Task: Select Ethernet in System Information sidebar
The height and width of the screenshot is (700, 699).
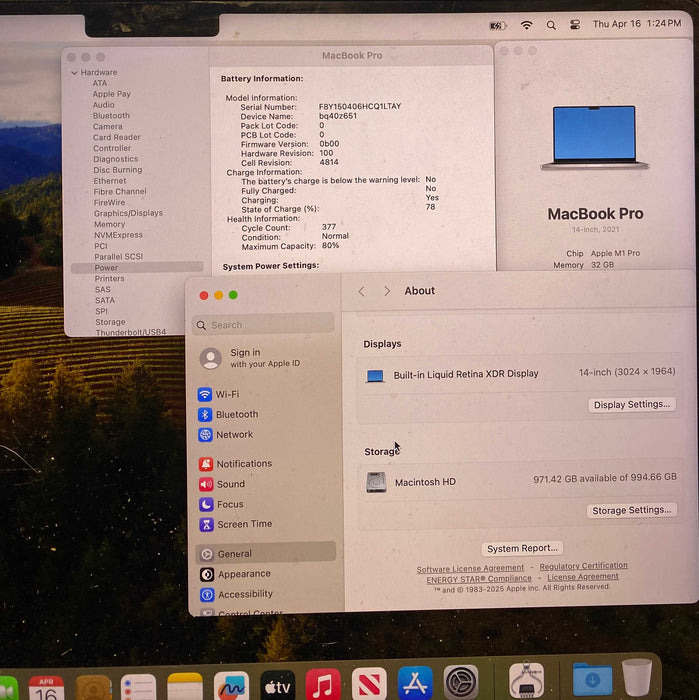Action: pos(110,181)
